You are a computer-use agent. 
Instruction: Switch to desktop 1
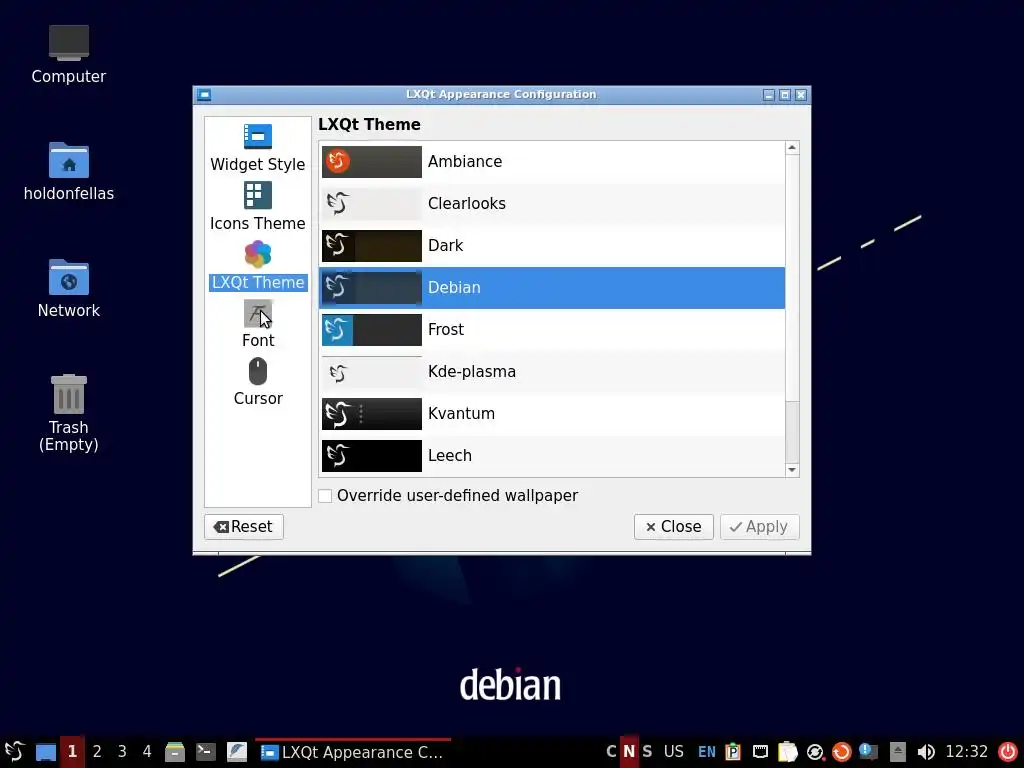coord(72,752)
